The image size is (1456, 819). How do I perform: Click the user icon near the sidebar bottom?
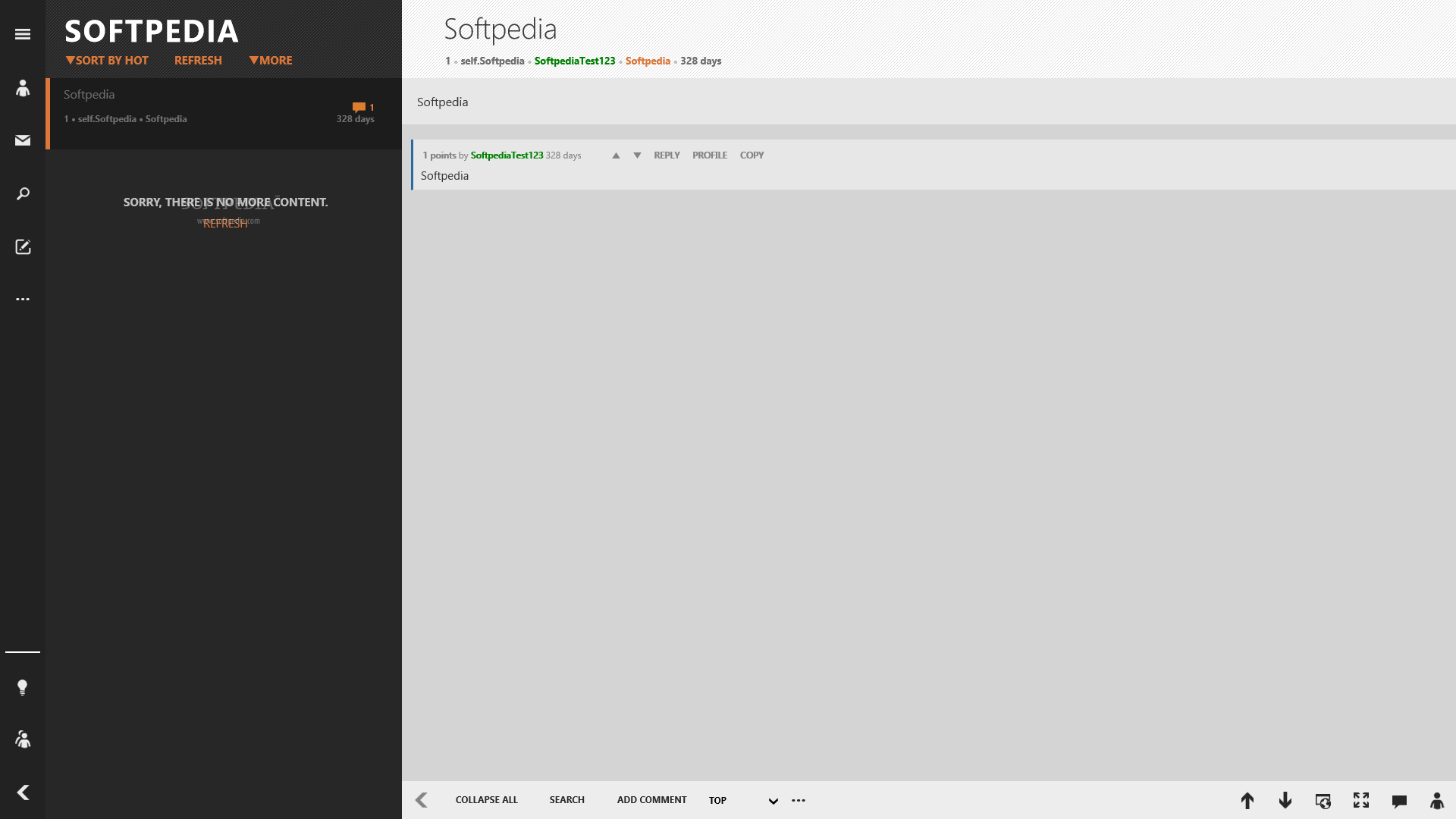tap(23, 739)
